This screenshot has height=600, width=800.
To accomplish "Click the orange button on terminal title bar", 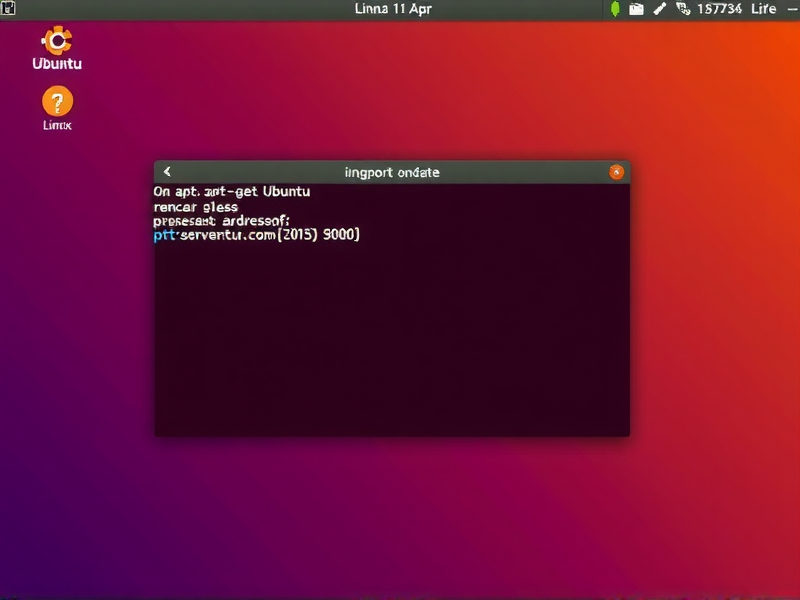I will point(617,171).
